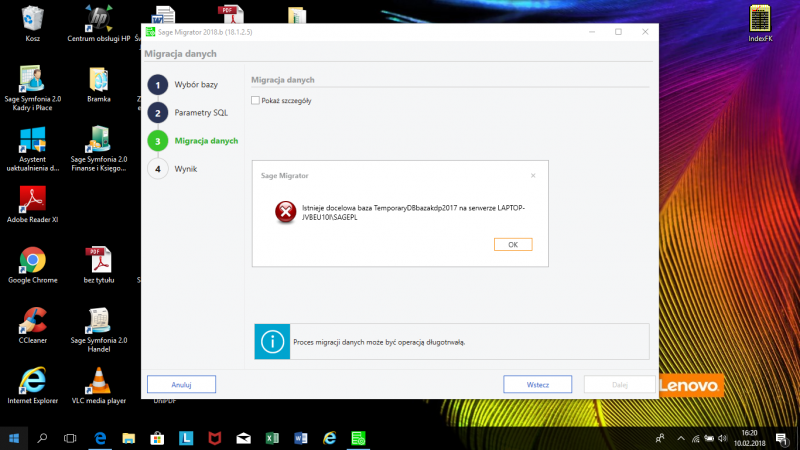
Task: Click the Sage Migrator title bar icon
Action: point(151,32)
